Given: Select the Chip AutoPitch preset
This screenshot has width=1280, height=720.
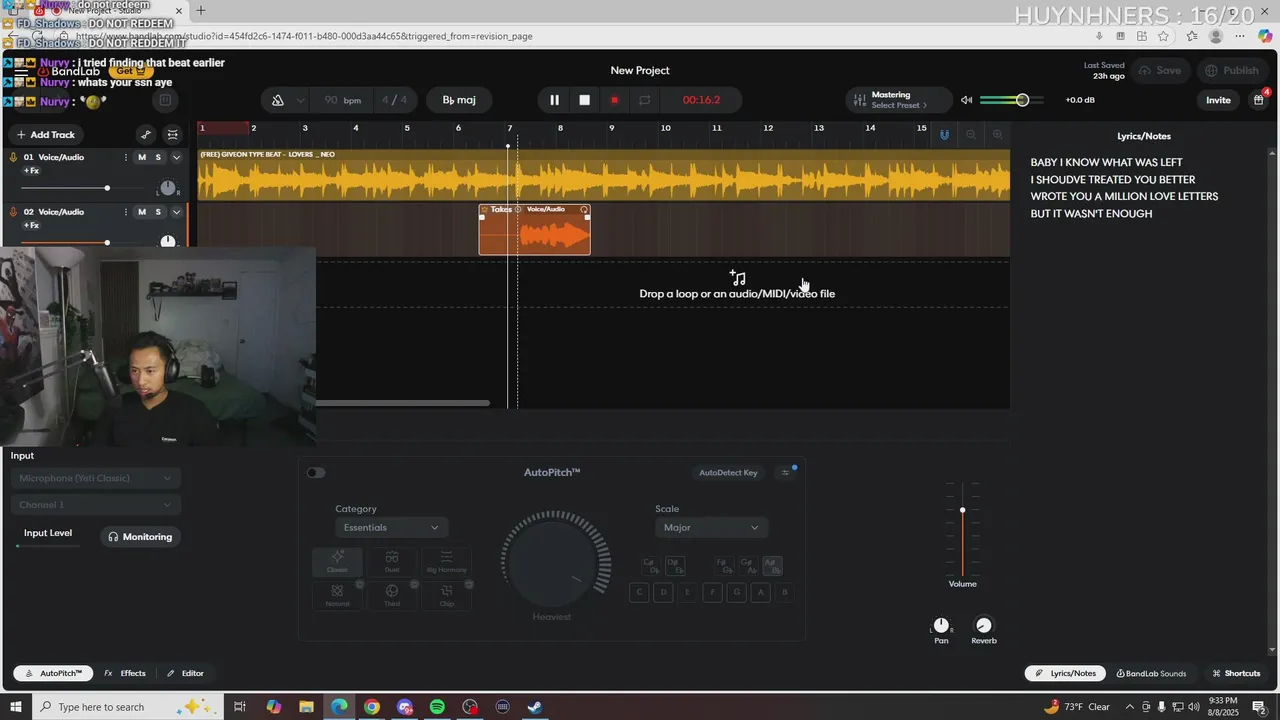Looking at the screenshot, I should (x=446, y=596).
